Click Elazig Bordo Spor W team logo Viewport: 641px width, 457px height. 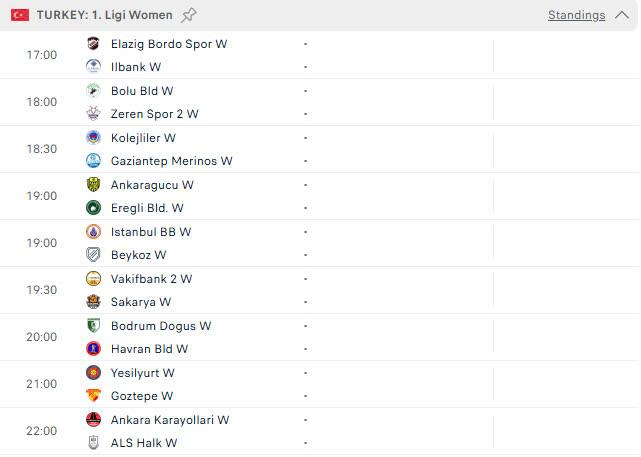pyautogui.click(x=93, y=43)
